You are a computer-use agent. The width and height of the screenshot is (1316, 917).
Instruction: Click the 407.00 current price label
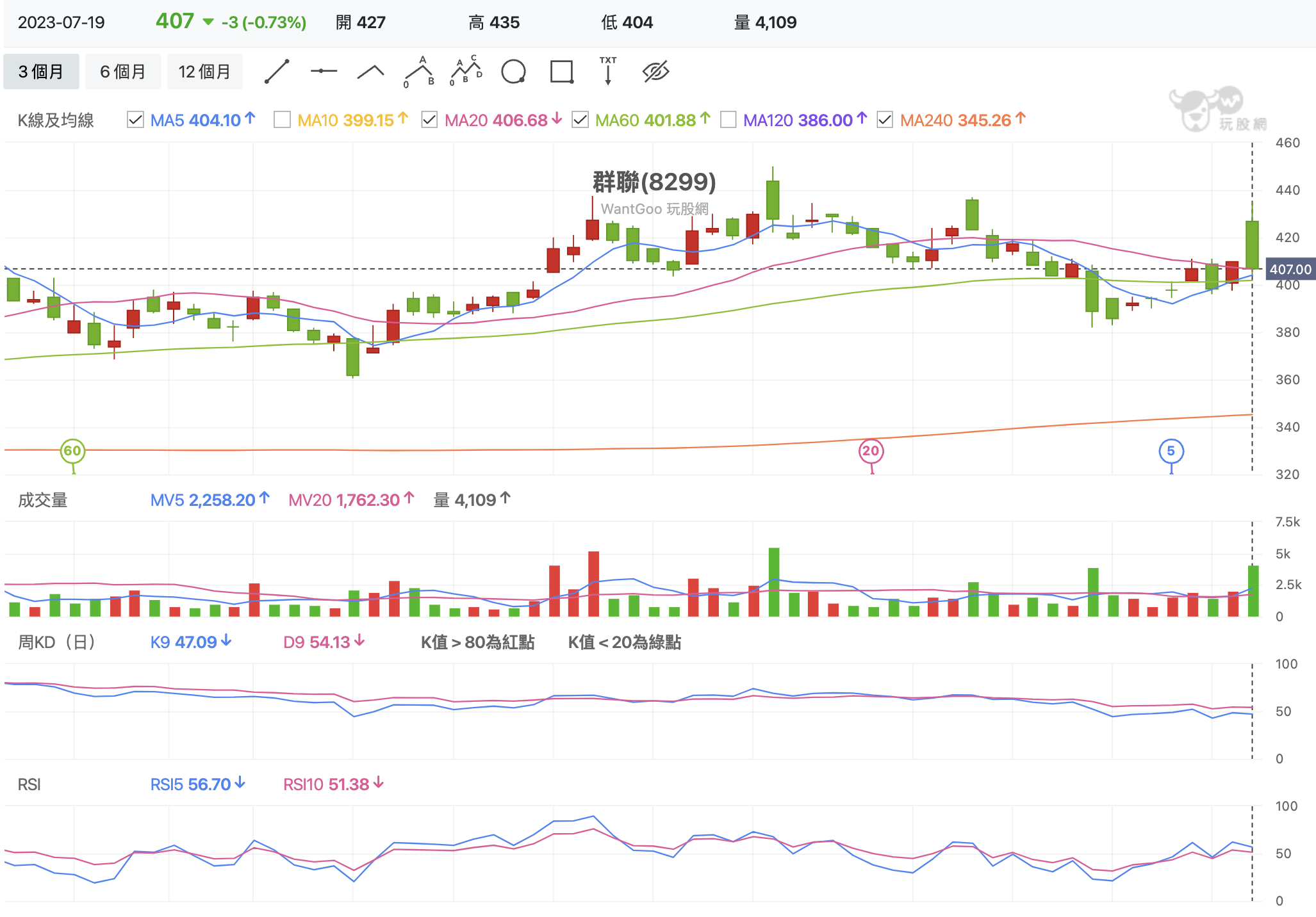click(x=1290, y=270)
